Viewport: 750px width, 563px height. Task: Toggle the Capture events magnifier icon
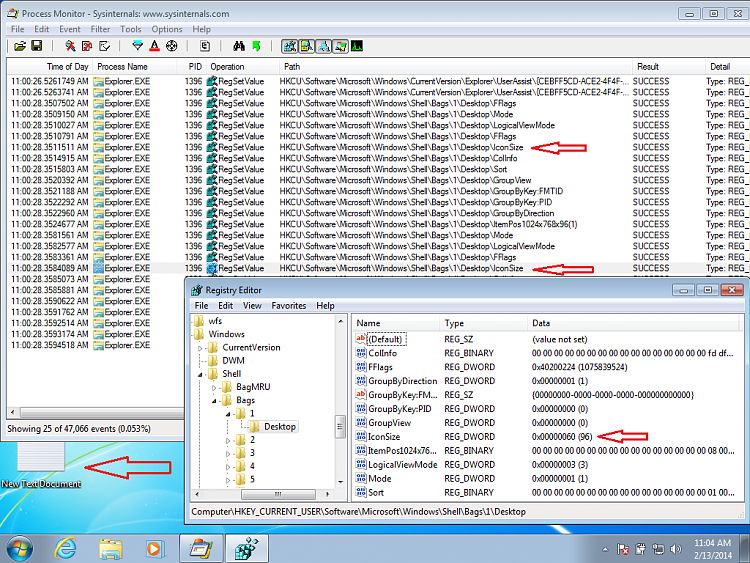69,46
